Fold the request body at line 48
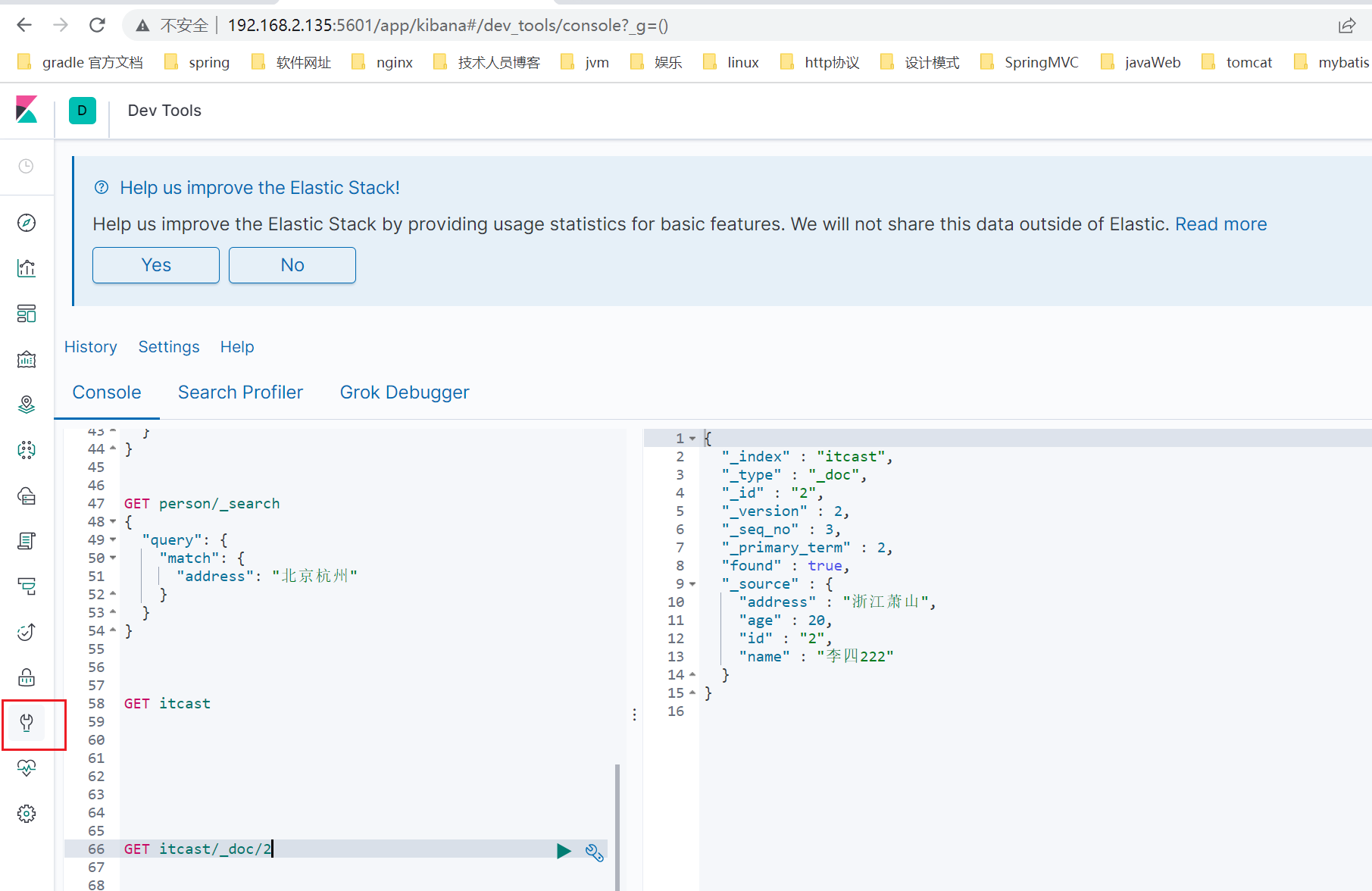1372x891 pixels. [x=114, y=522]
